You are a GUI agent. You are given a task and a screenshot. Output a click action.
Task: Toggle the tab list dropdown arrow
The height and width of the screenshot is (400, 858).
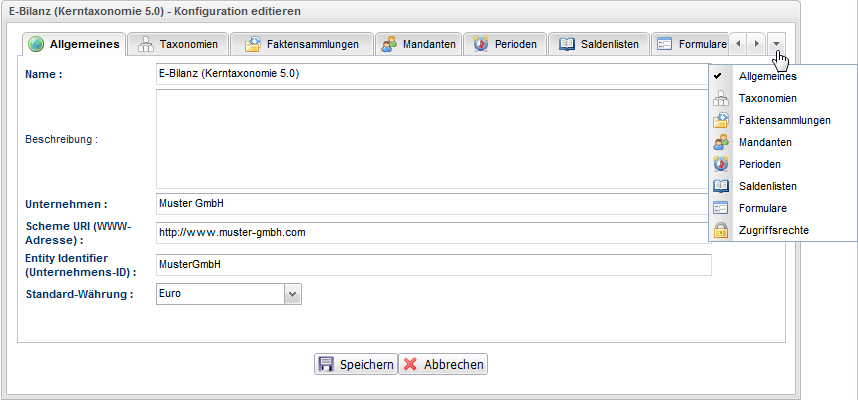776,44
